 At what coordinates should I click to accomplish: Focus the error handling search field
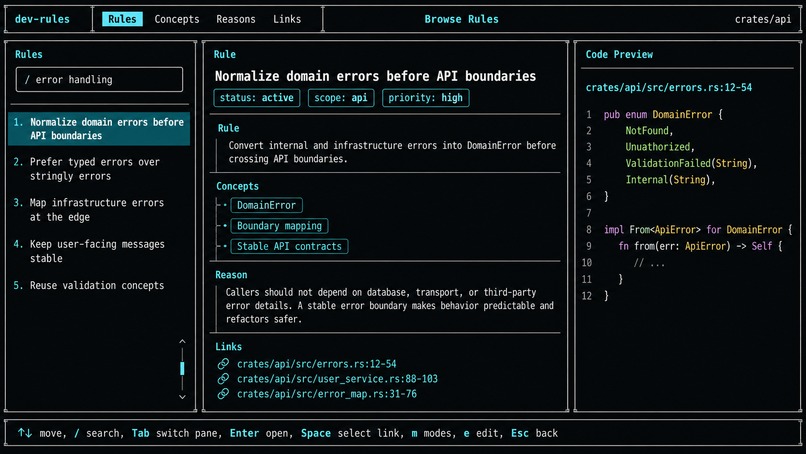99,80
